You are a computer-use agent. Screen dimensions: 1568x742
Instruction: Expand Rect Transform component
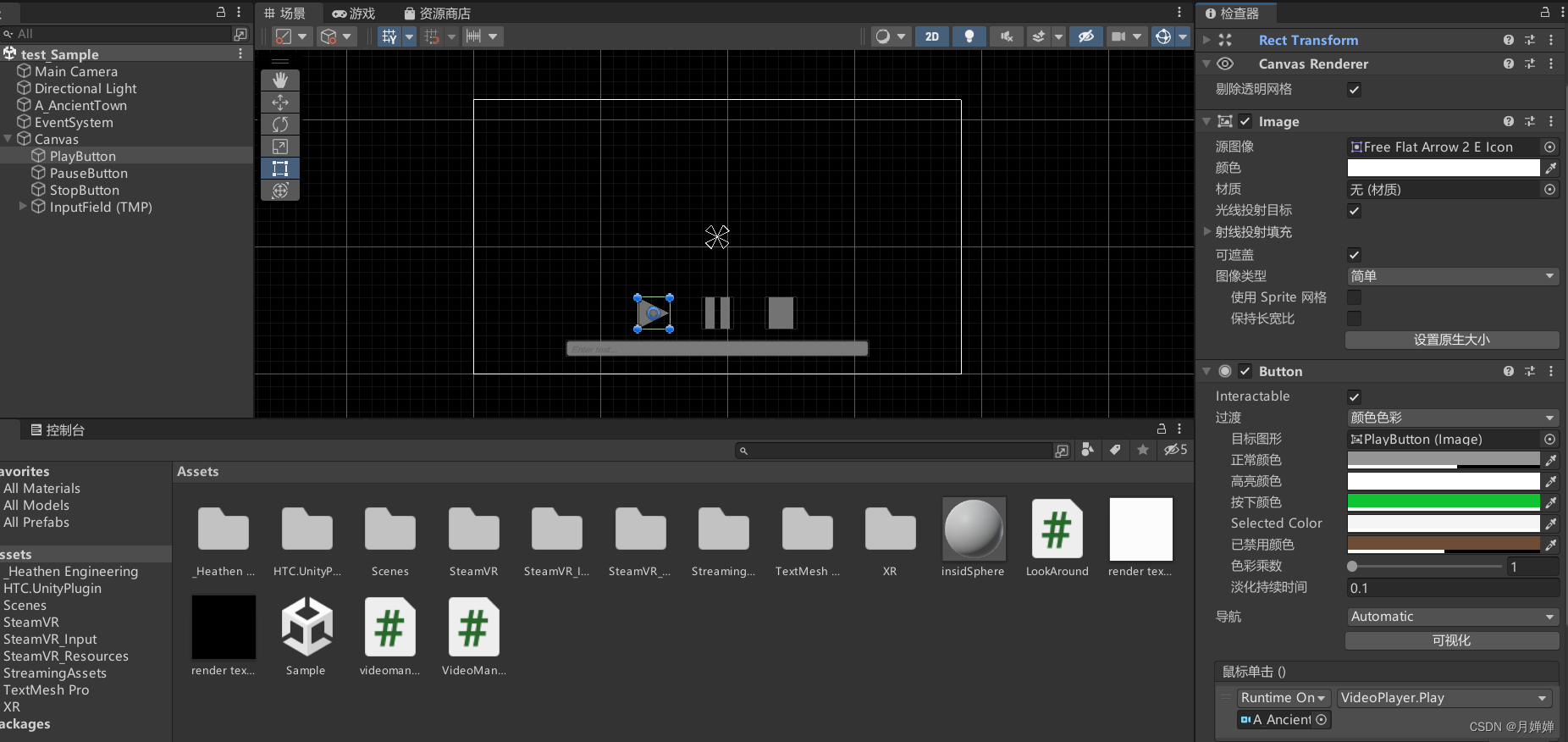tap(1206, 41)
